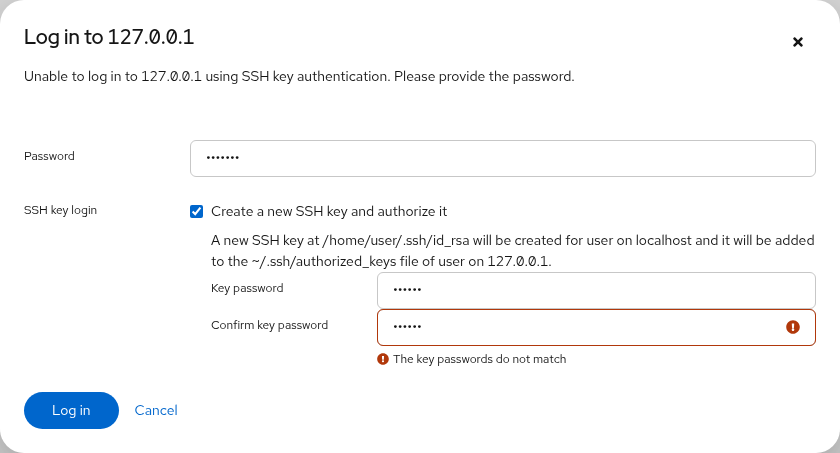Click the 'Create a new SSH key and authorize it' label
The height and width of the screenshot is (453, 840).
(x=329, y=212)
